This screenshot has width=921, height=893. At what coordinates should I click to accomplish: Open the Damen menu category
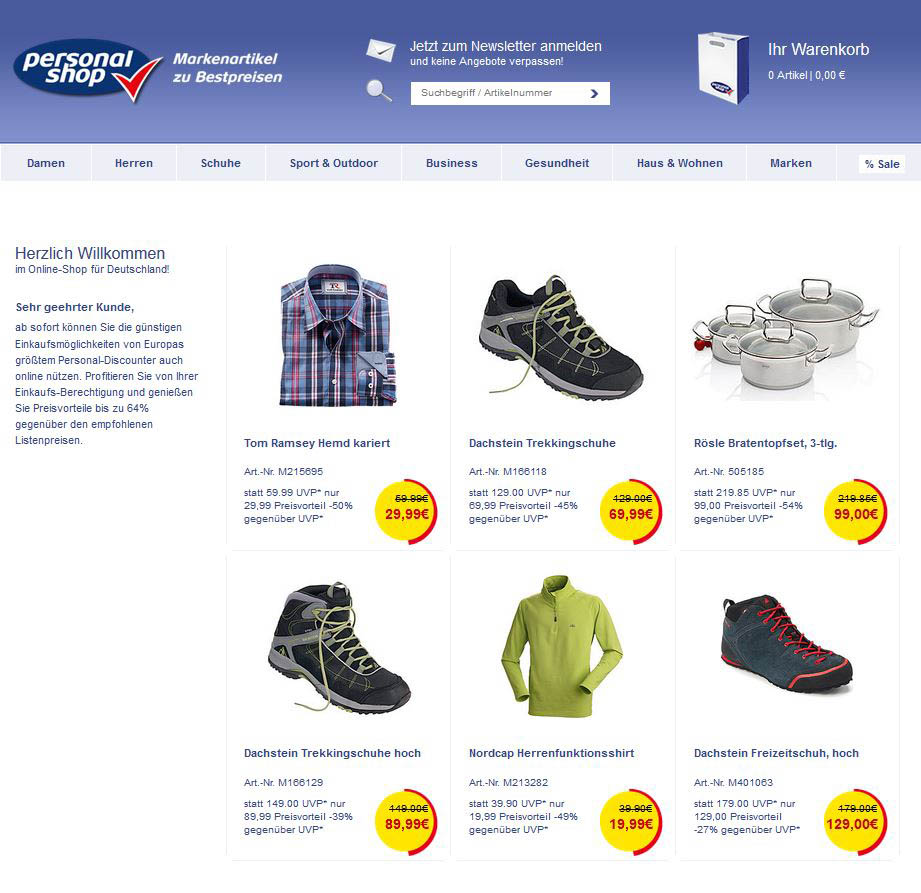click(x=46, y=163)
